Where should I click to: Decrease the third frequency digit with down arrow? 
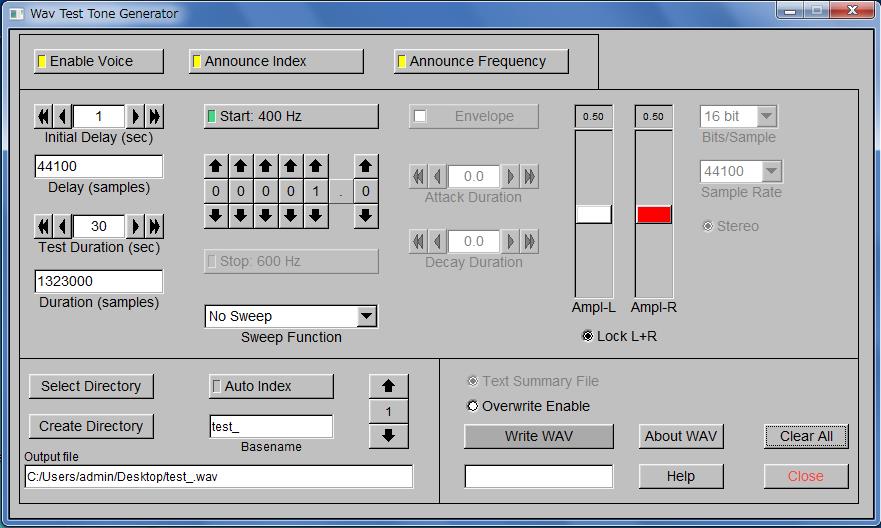point(266,215)
